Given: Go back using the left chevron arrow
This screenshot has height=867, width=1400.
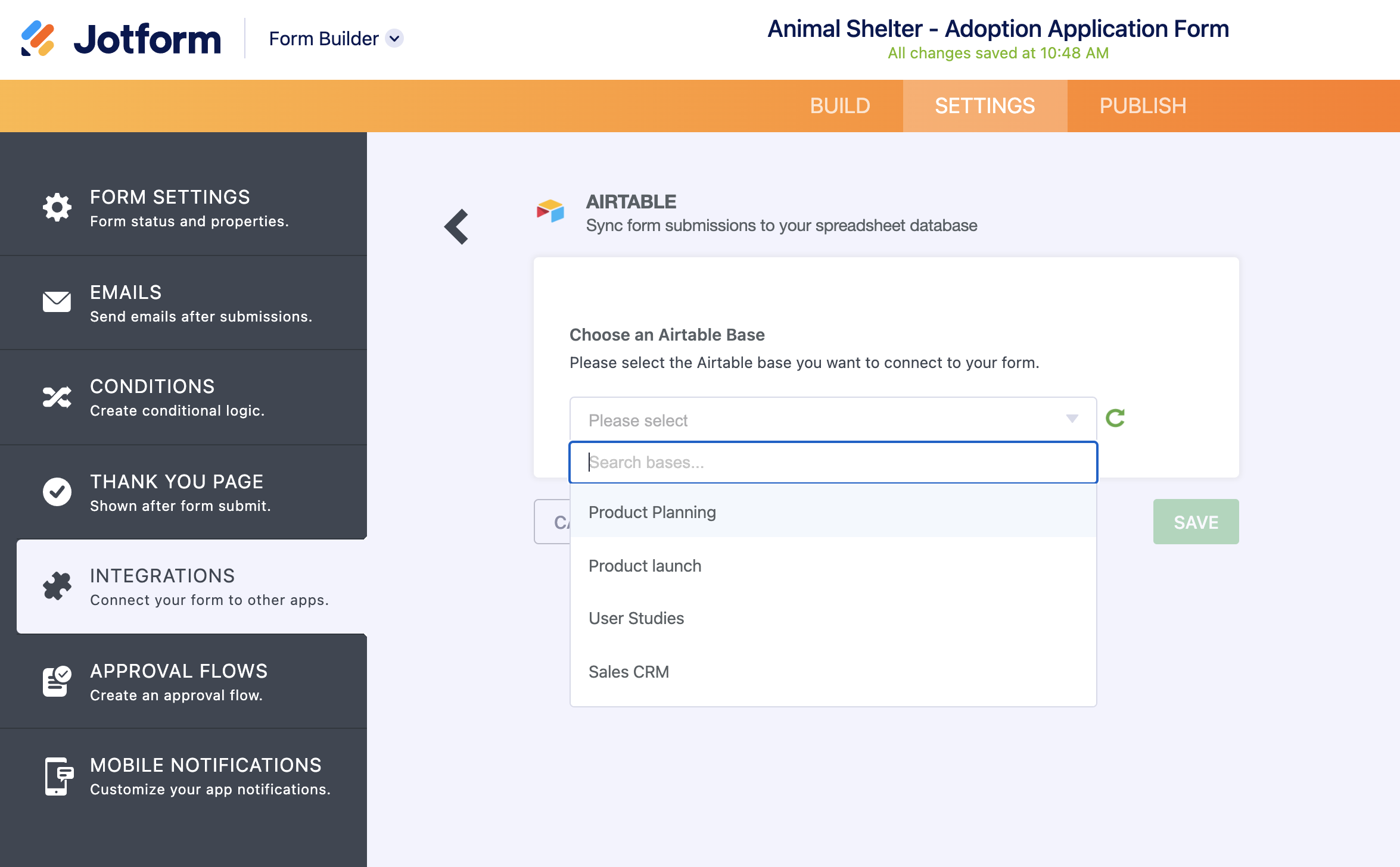Looking at the screenshot, I should tap(457, 227).
